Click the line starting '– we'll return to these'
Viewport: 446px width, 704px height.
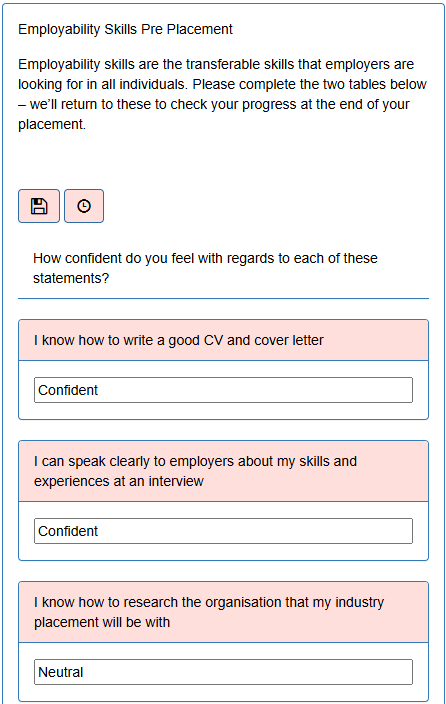214,104
